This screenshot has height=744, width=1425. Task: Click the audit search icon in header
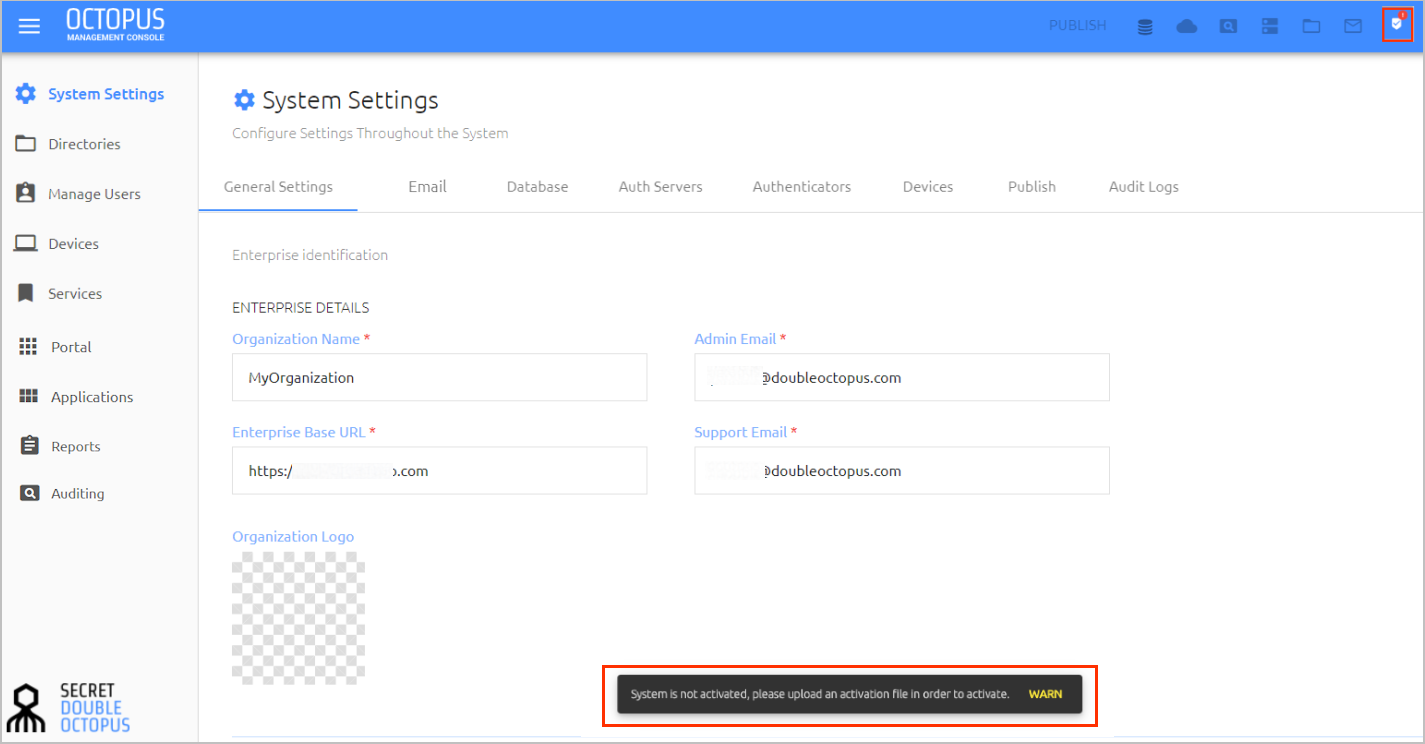coord(1228,27)
